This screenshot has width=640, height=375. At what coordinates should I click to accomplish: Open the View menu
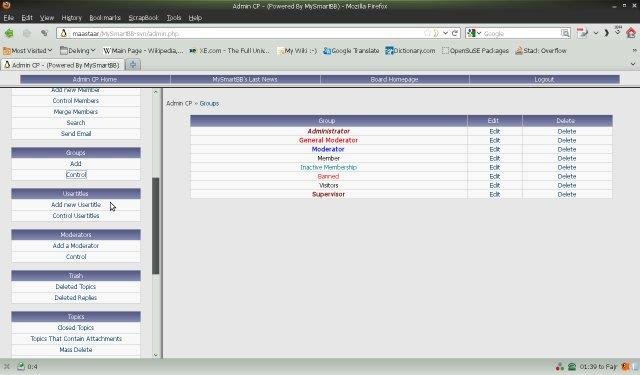click(x=47, y=18)
